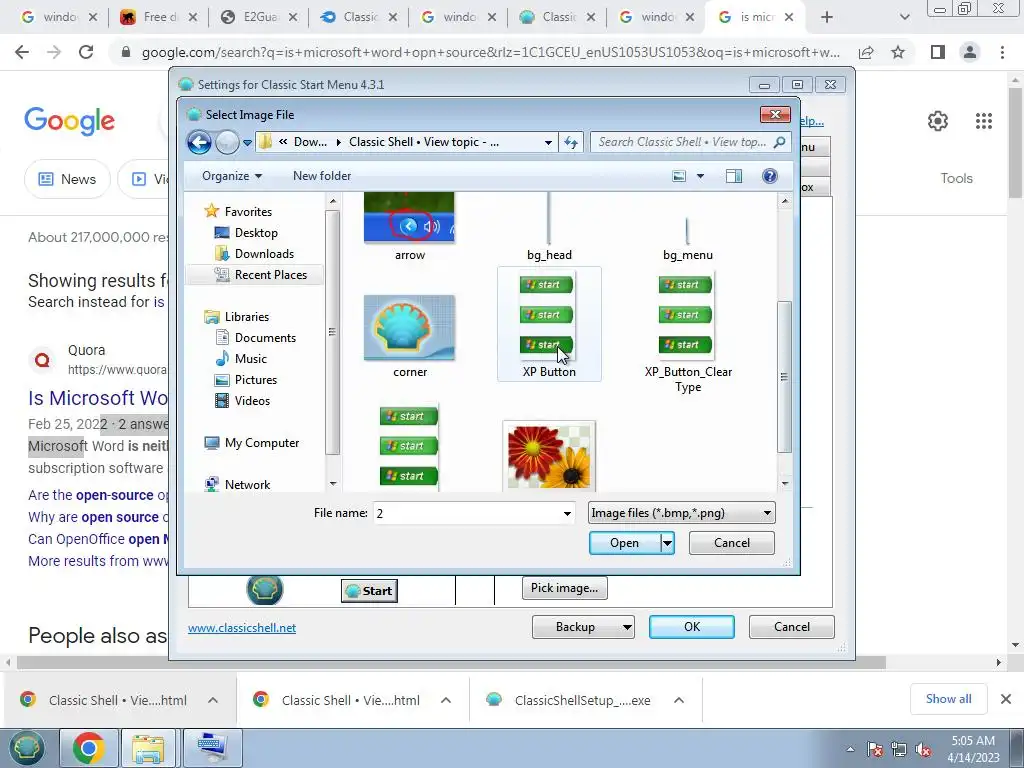Select the flowers image thumbnail

coord(549,456)
